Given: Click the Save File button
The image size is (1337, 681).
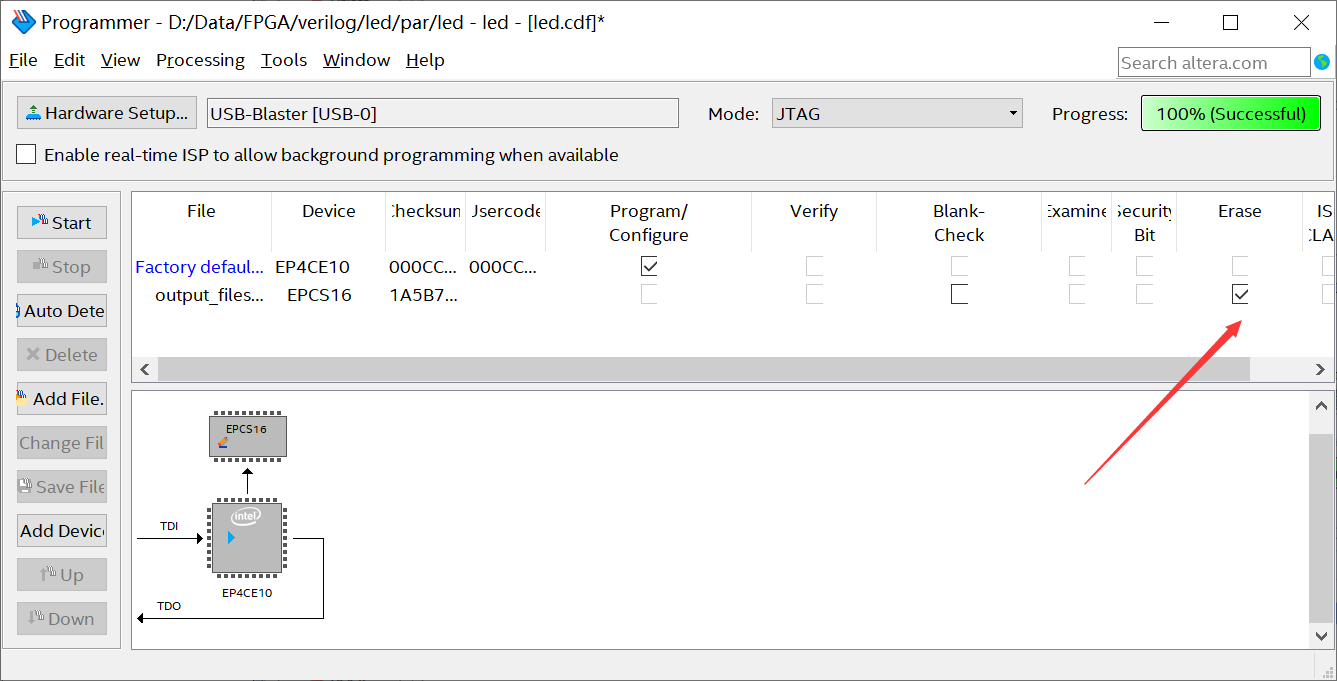Looking at the screenshot, I should coord(61,487).
